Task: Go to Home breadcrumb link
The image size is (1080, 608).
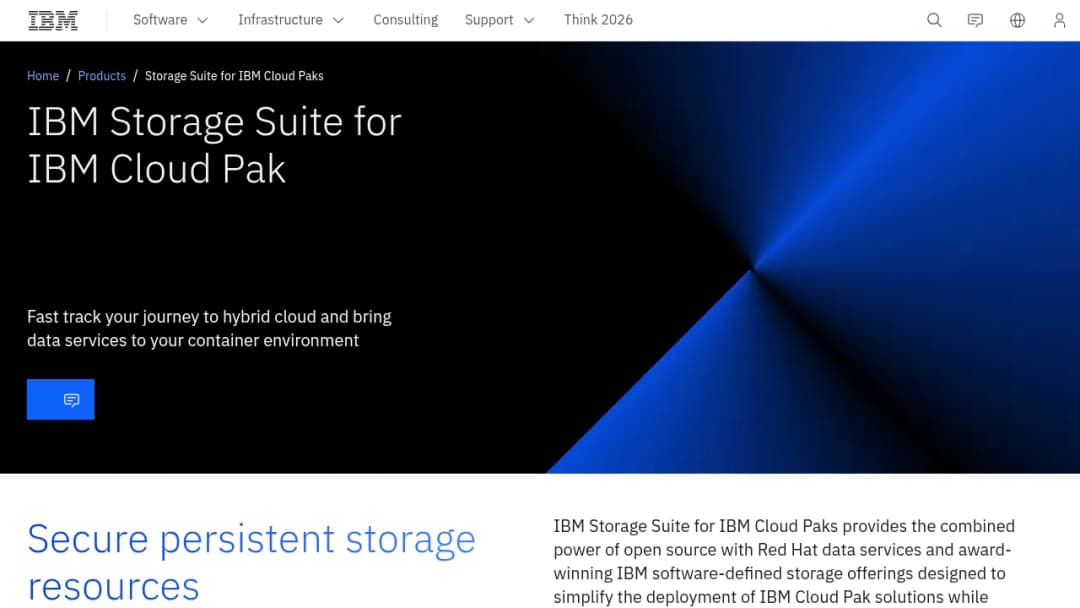Action: coord(43,76)
